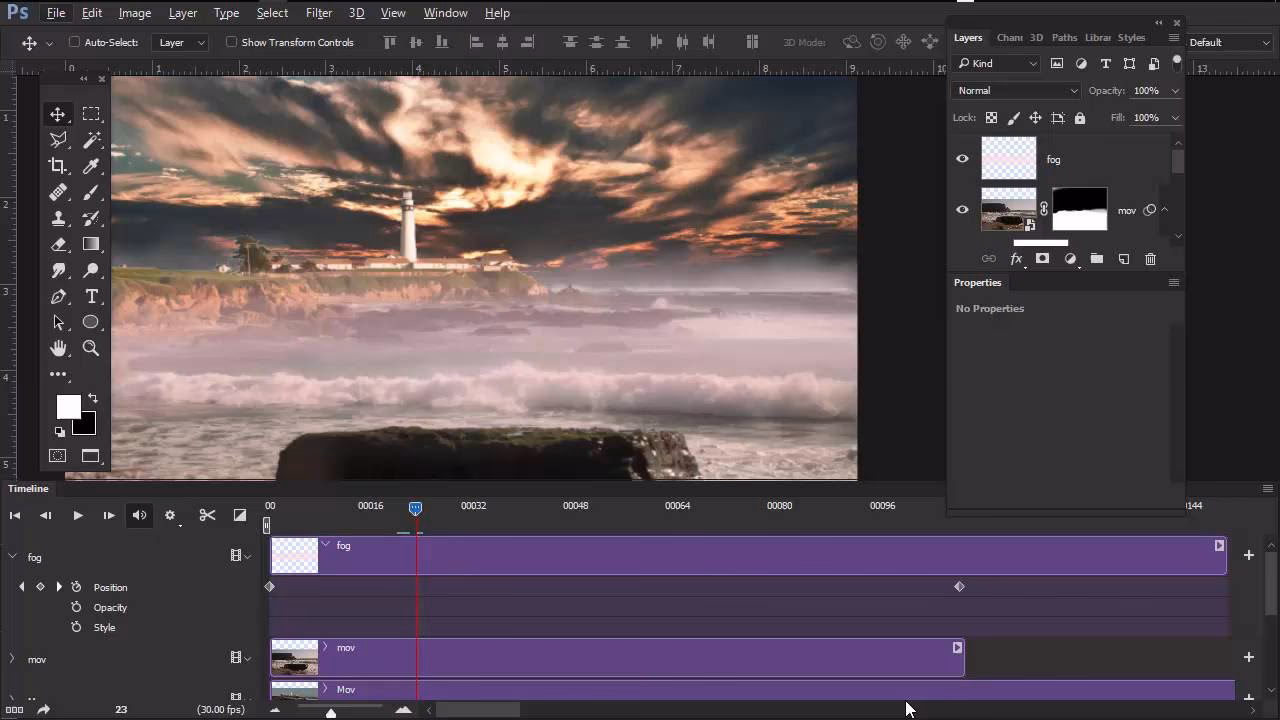Hide the fog layer
Screen dimensions: 1280x720
[x=962, y=158]
